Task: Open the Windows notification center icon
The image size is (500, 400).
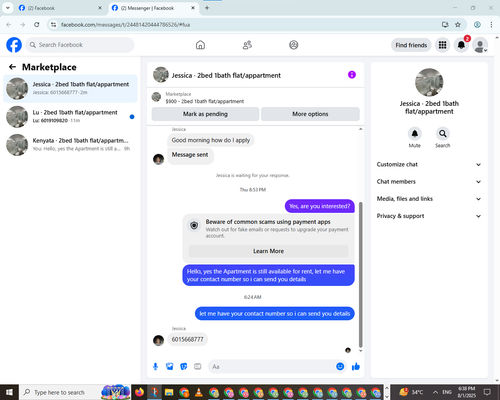Action: (487, 392)
